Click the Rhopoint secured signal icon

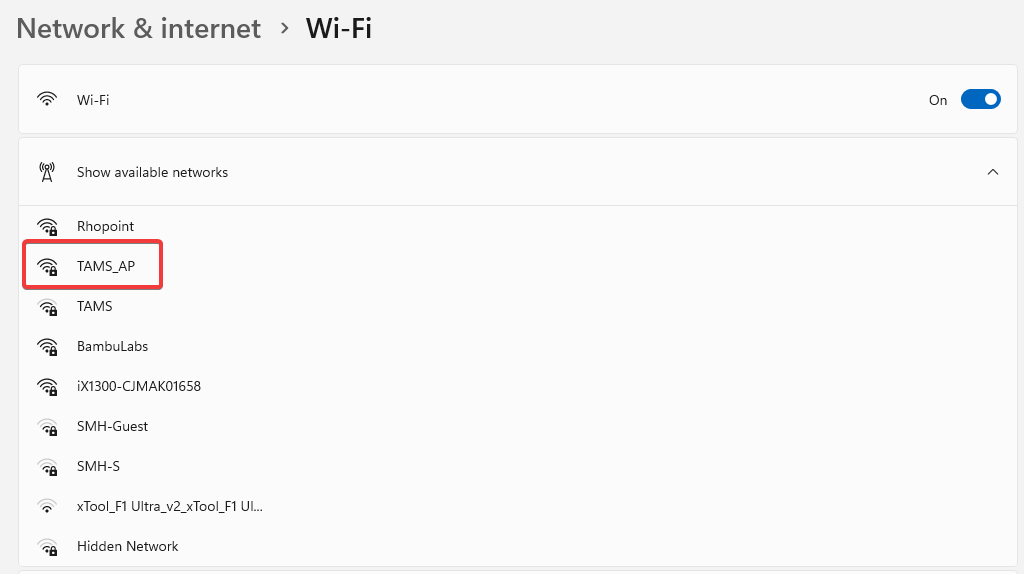click(47, 227)
